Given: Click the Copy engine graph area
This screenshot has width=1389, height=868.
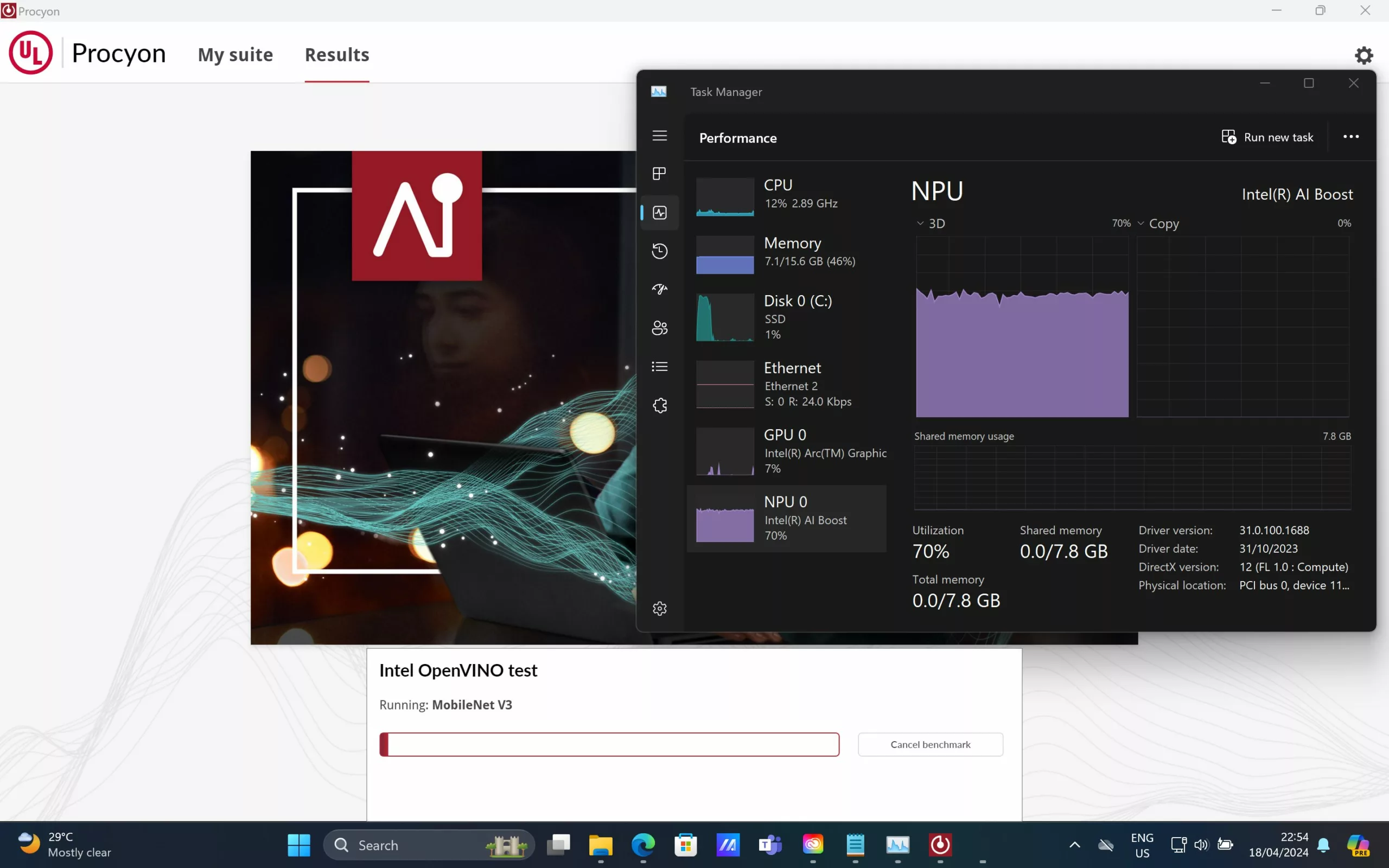Looking at the screenshot, I should (x=1243, y=327).
